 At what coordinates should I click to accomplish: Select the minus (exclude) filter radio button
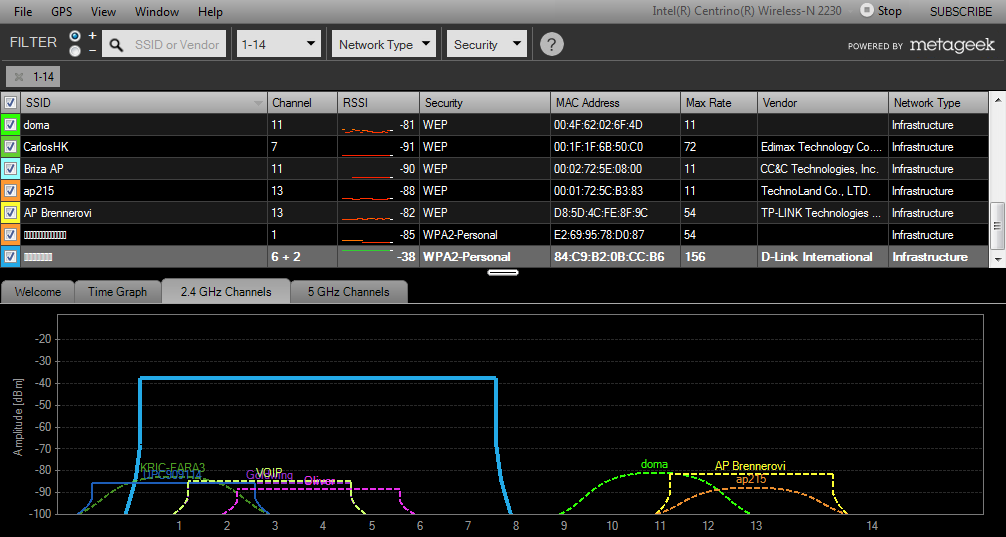[x=75, y=51]
